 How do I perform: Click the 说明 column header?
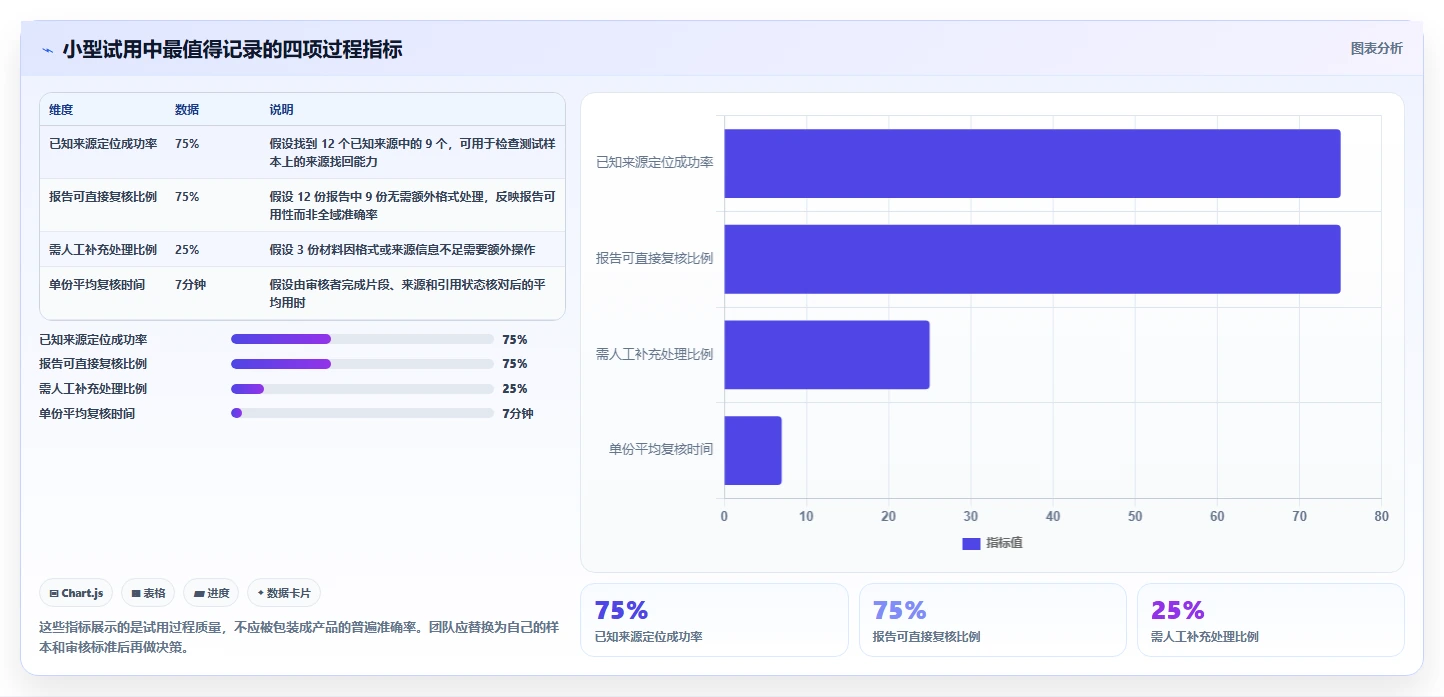281,110
